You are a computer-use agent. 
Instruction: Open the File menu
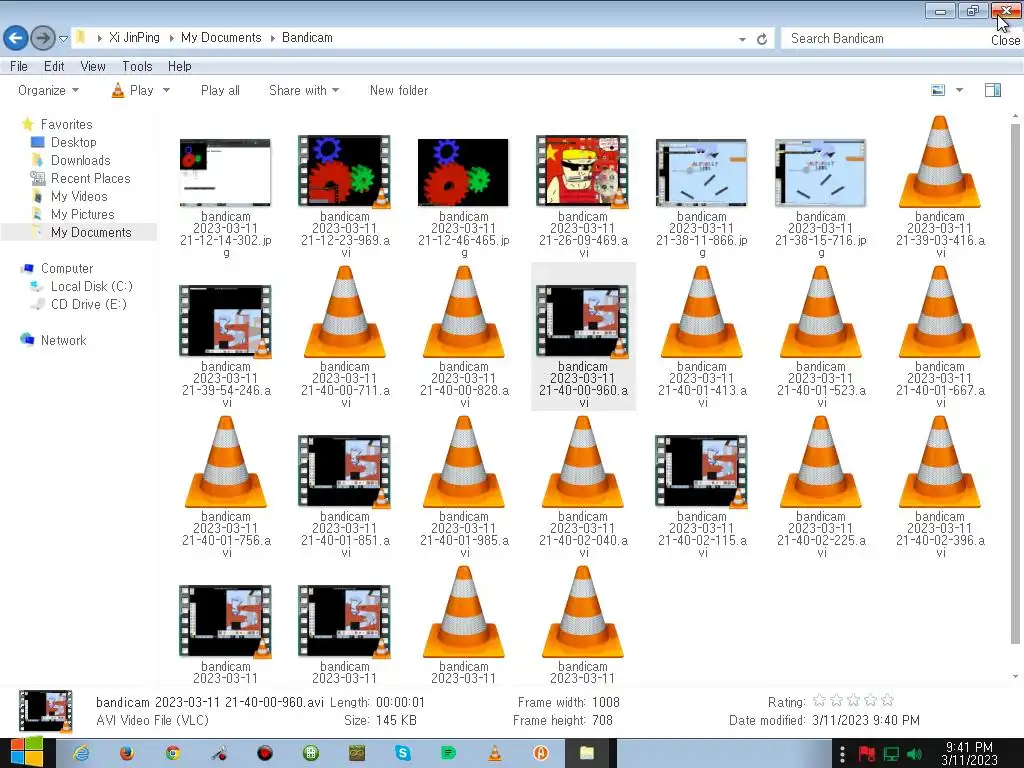[x=19, y=66]
